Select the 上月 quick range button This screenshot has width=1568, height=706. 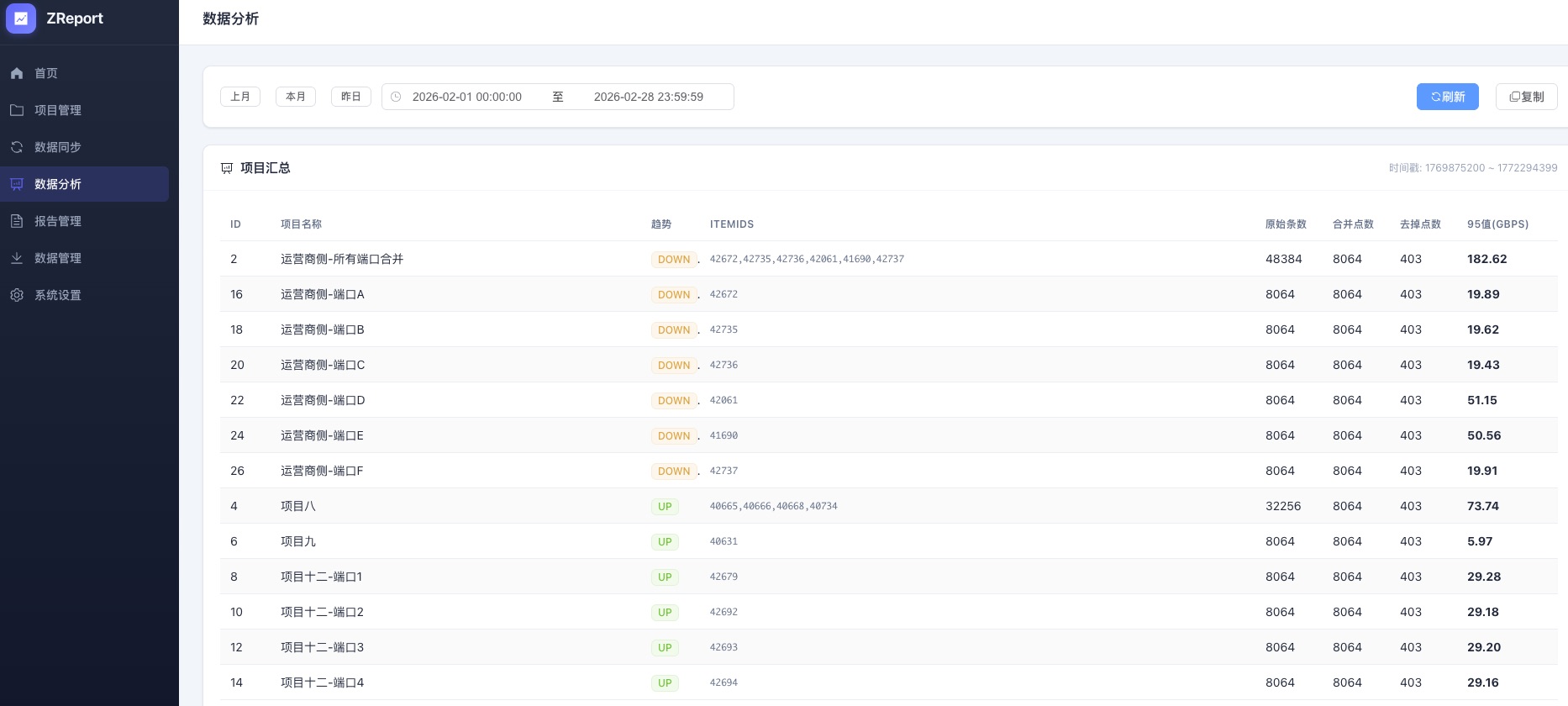(240, 97)
